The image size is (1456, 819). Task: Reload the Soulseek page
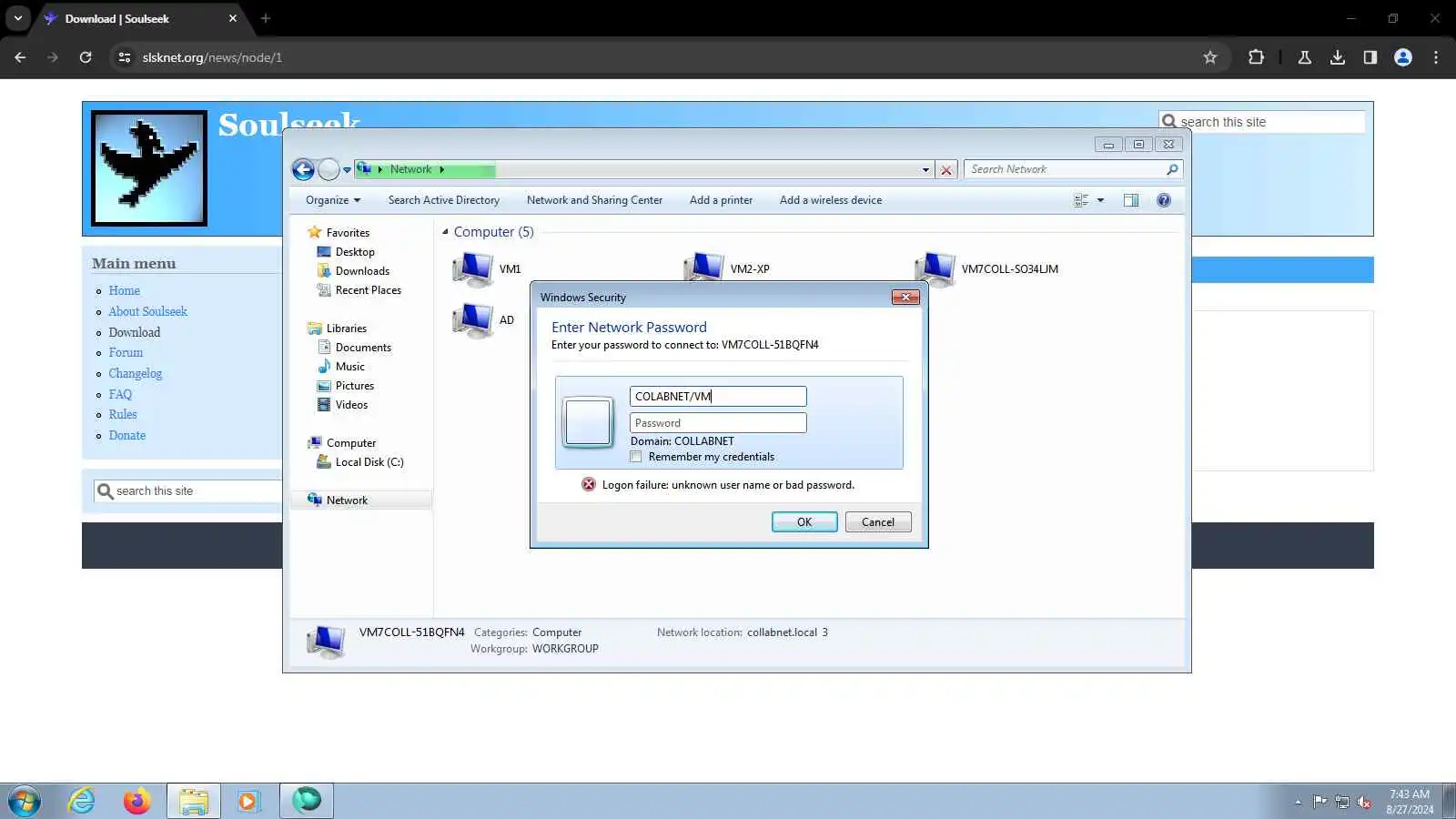[86, 57]
